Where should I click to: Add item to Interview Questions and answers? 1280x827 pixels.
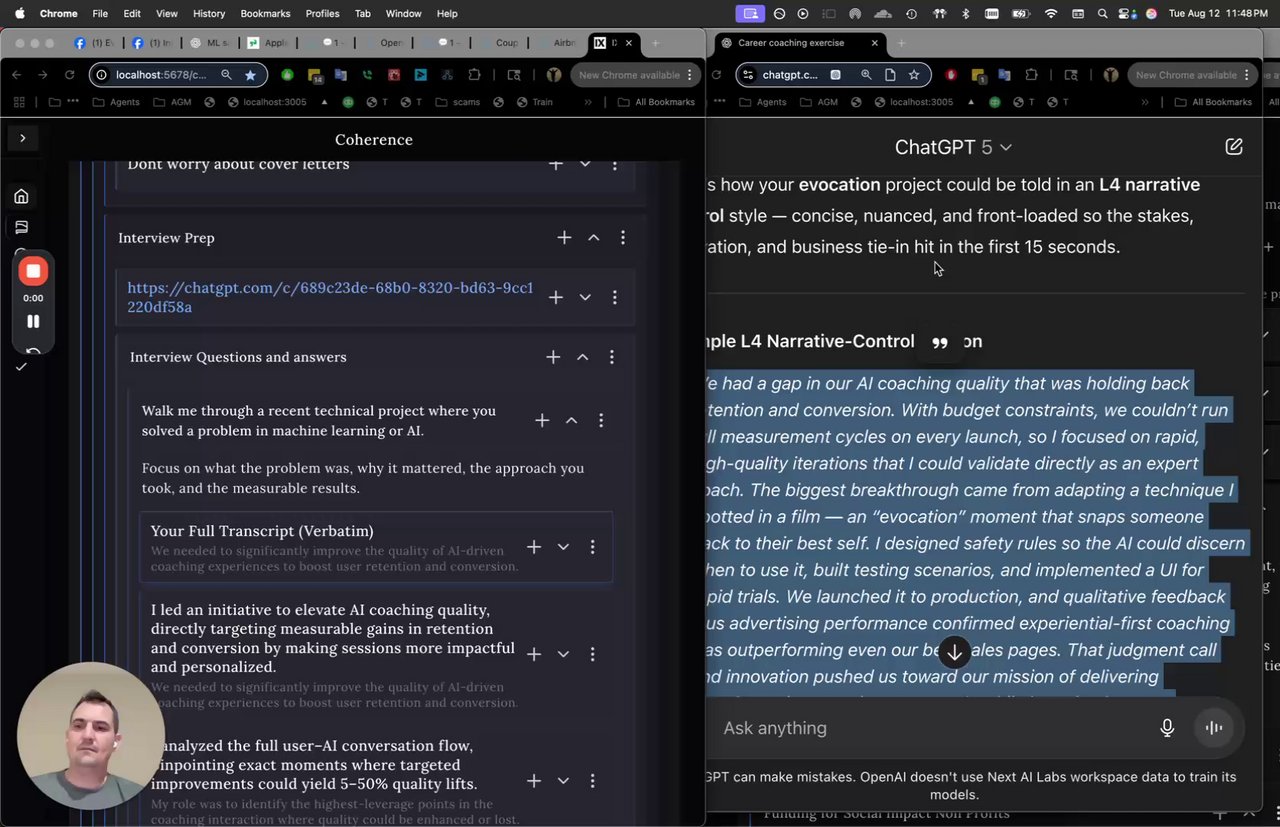click(x=553, y=357)
